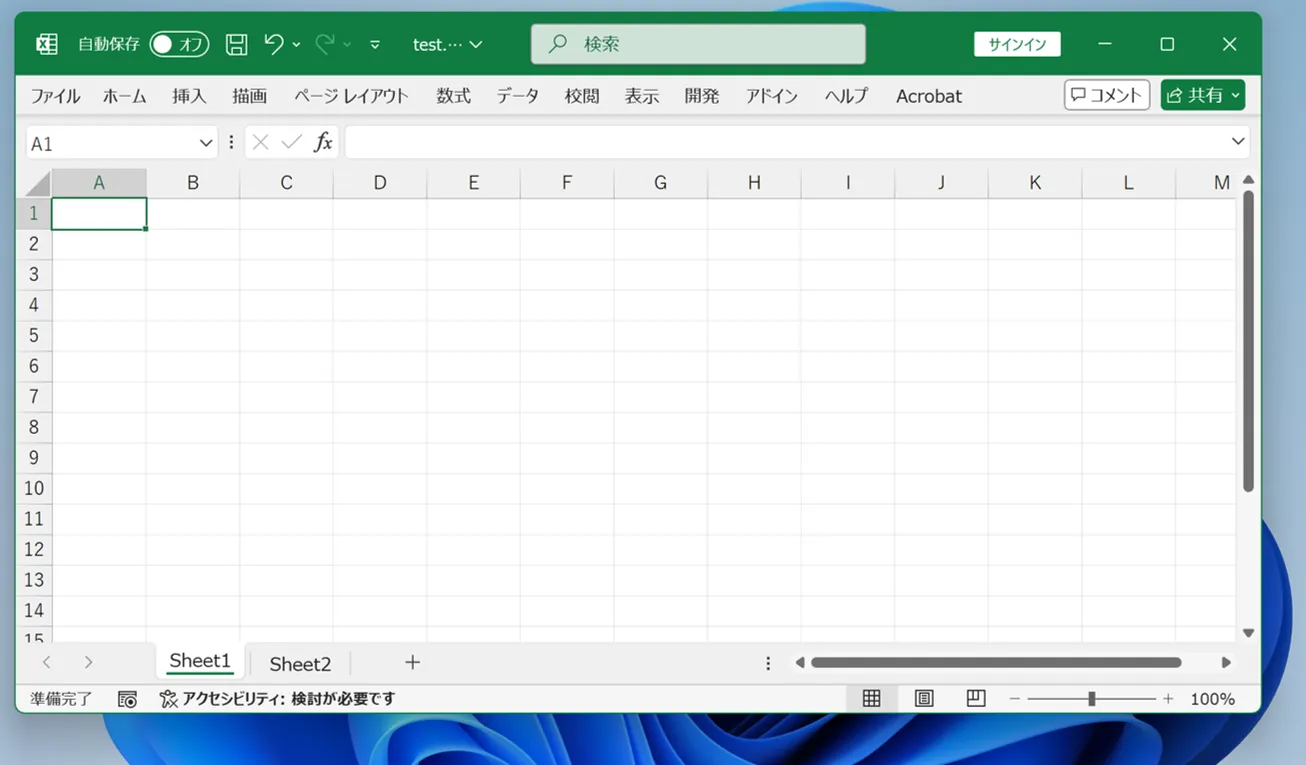
Task: Open the Name Box dropdown arrow
Action: [x=206, y=143]
